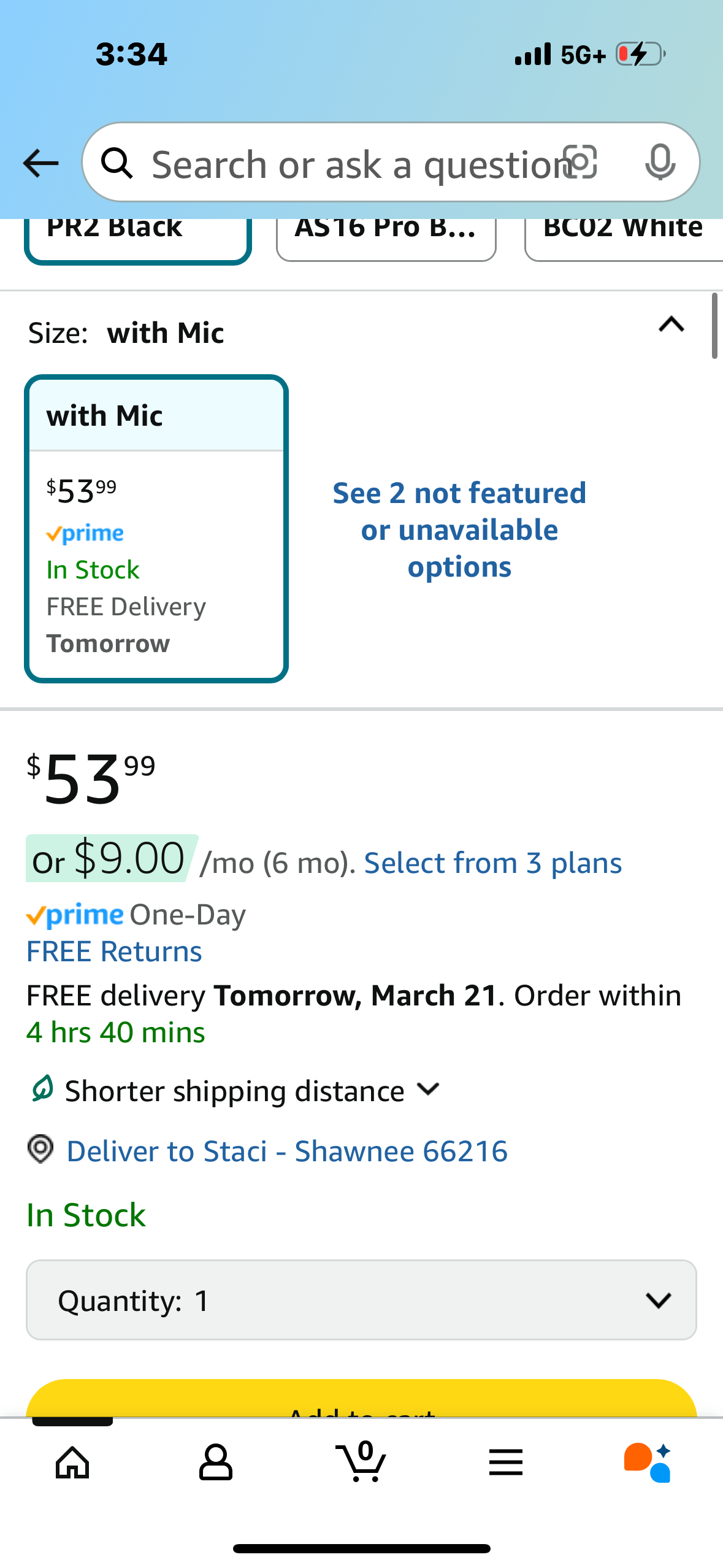Open the account profile icon

coord(216,1462)
